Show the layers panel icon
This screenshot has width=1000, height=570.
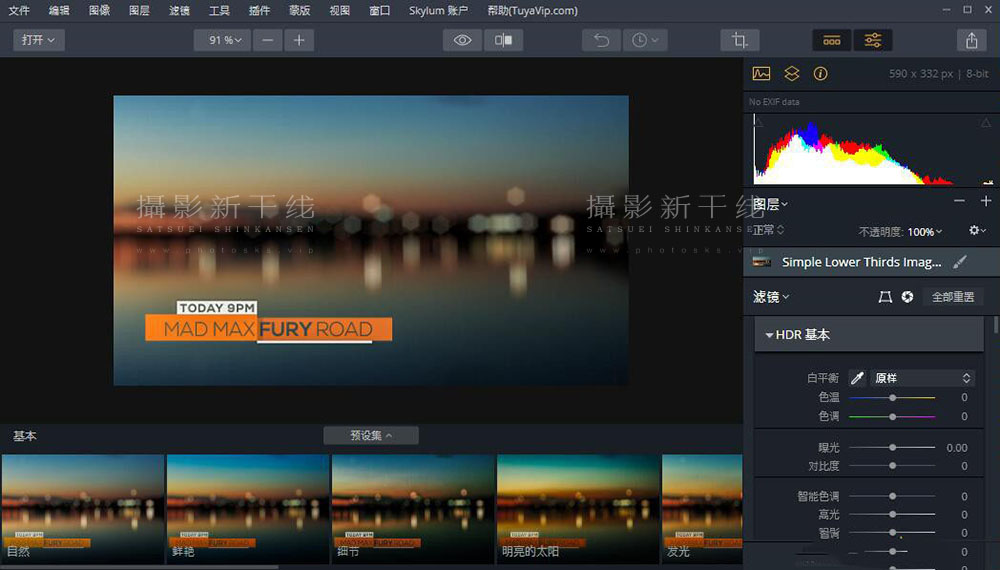791,74
